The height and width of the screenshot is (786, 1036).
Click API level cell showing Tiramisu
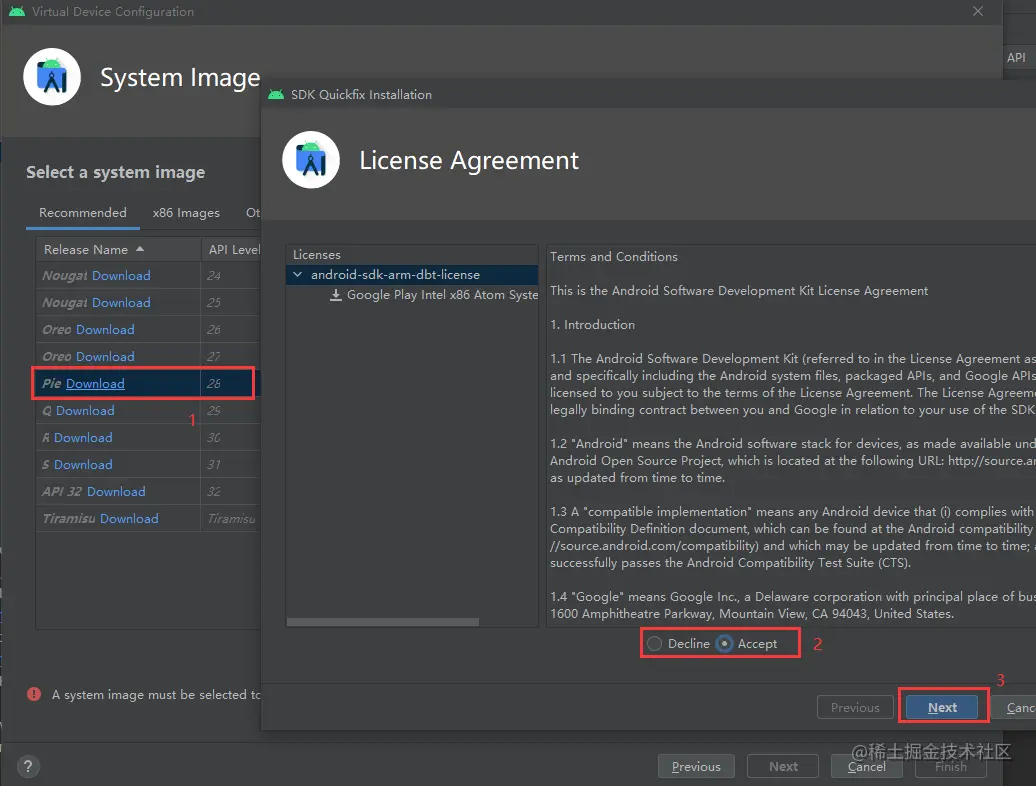point(231,519)
